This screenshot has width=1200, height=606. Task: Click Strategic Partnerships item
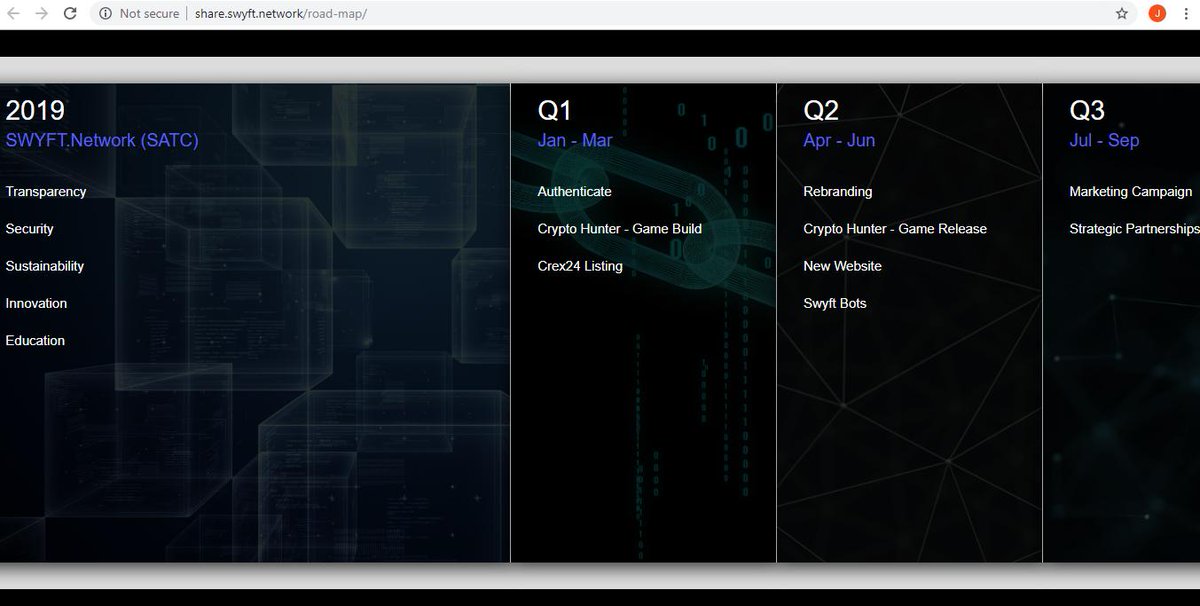(1134, 229)
